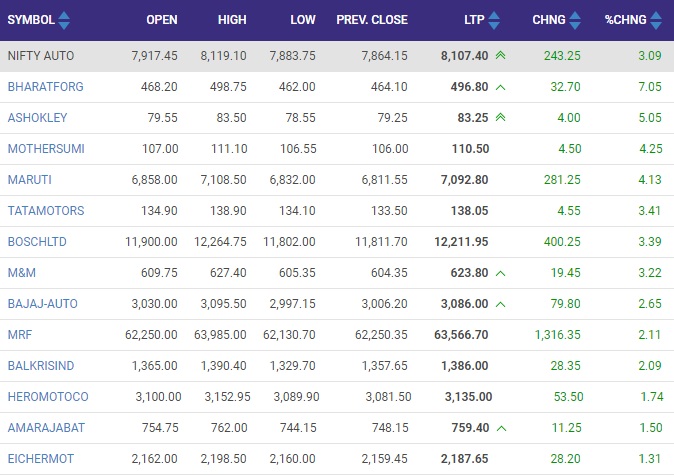Select NIFTY AUTO open value 7,917.45
Image resolution: width=674 pixels, height=476 pixels.
155,56
